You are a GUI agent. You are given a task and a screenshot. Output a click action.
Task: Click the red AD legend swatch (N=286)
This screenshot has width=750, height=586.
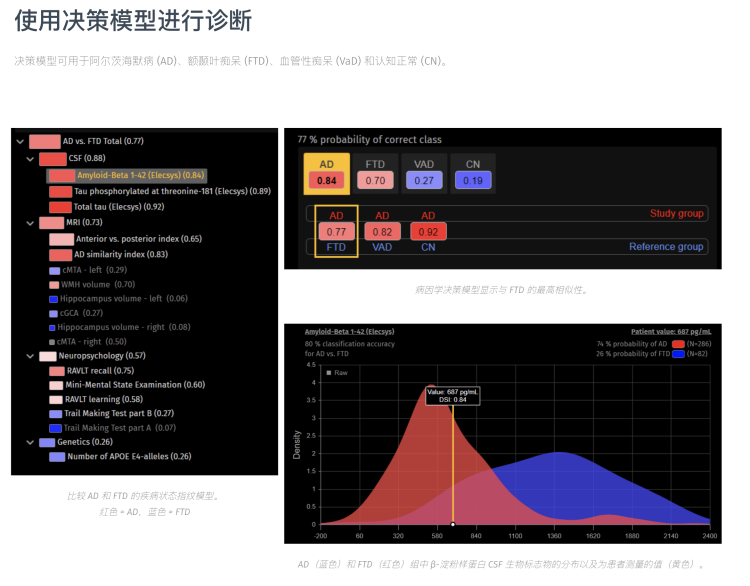[678, 344]
